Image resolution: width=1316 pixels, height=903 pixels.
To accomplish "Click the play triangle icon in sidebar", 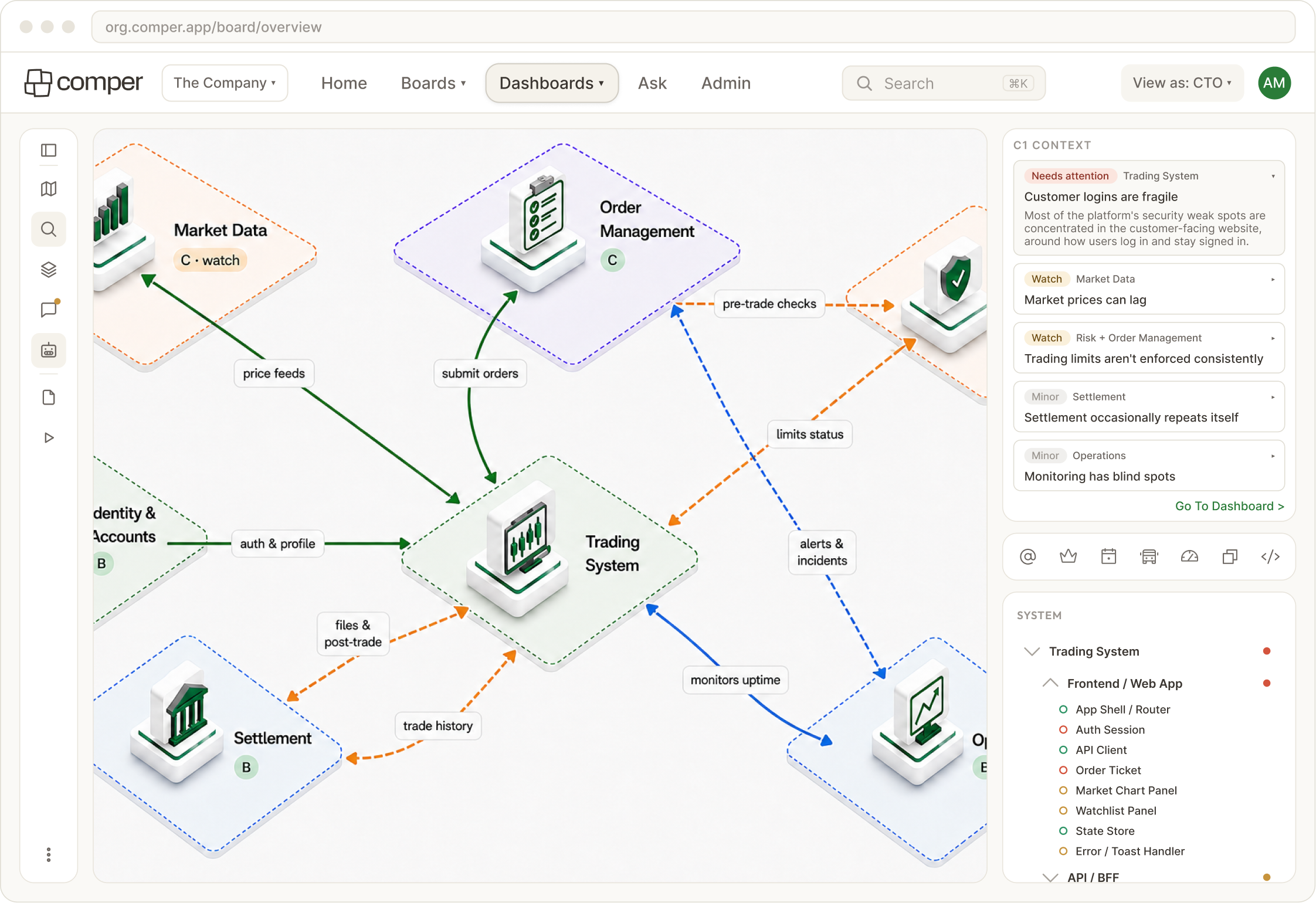I will [49, 437].
